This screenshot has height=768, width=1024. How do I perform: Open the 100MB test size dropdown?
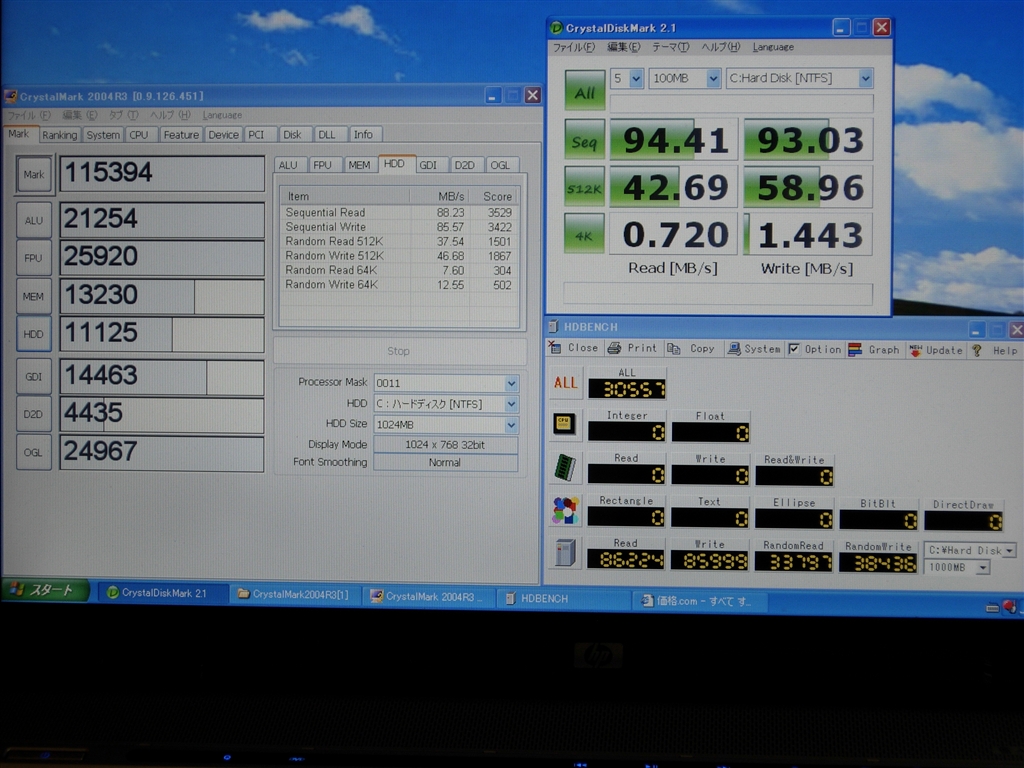pyautogui.click(x=713, y=79)
